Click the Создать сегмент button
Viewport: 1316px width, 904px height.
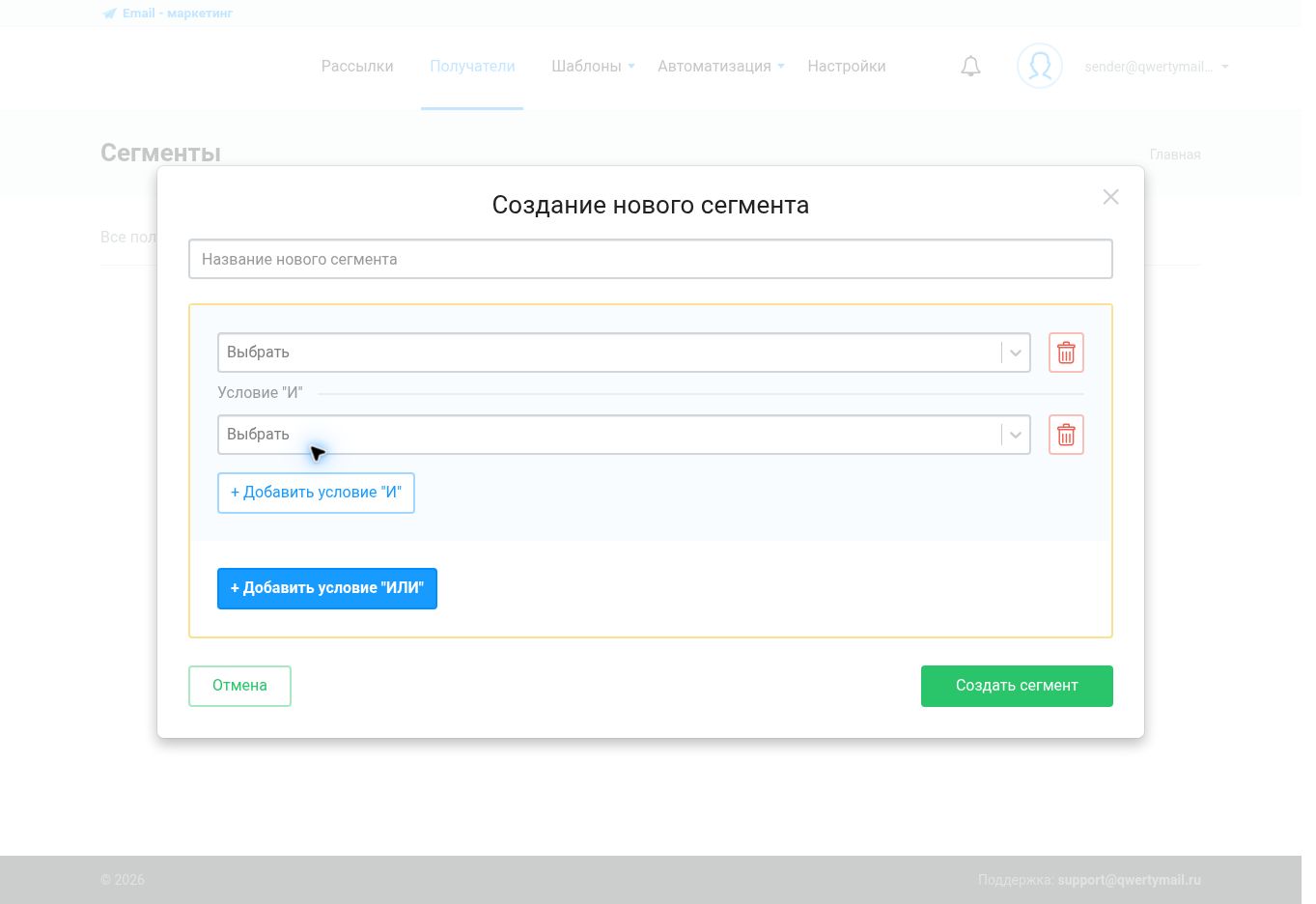point(1017,686)
